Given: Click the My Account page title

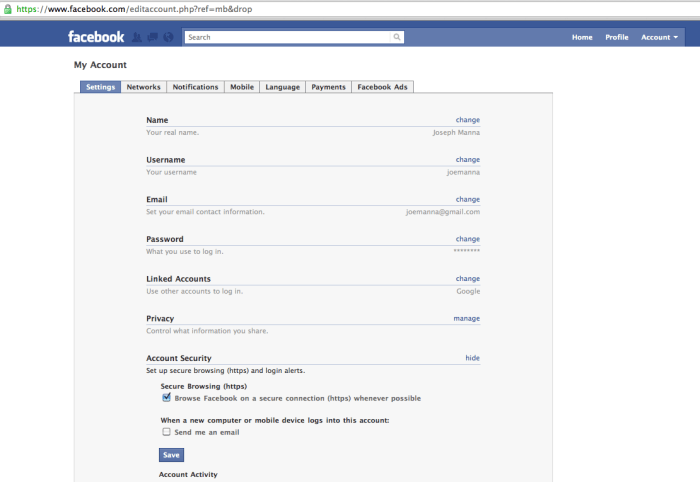Looking at the screenshot, I should tap(100, 65).
